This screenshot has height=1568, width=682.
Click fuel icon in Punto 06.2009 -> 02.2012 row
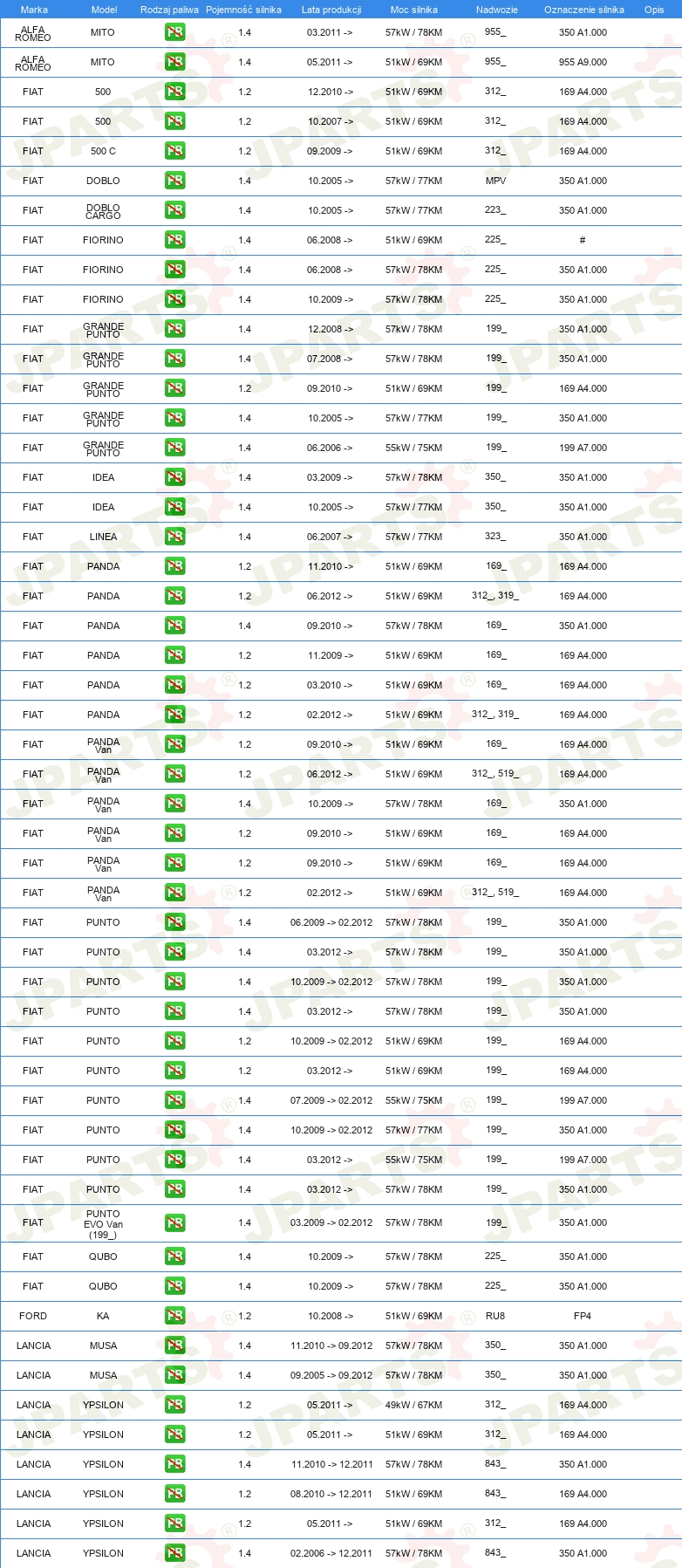pyautogui.click(x=174, y=922)
